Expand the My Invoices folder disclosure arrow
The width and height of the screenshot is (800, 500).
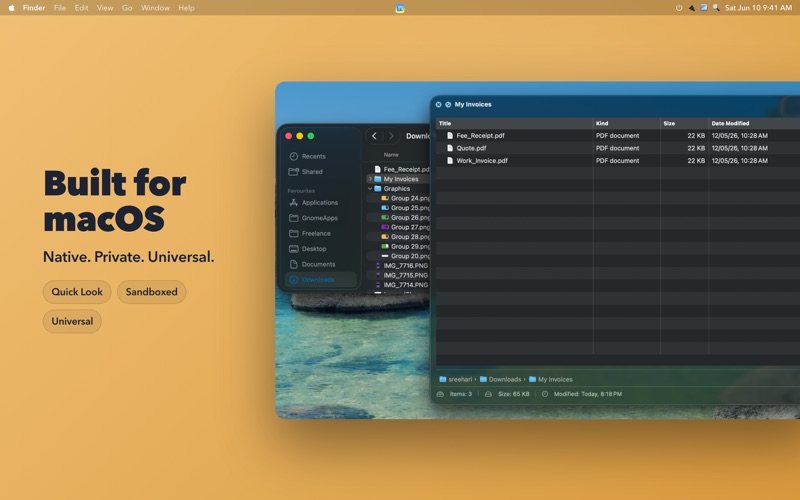click(370, 179)
